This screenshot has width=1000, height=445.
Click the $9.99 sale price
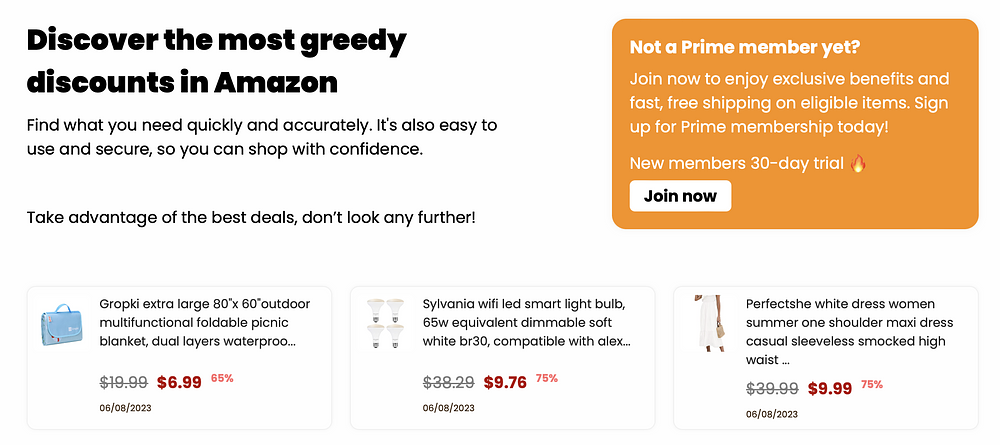830,388
